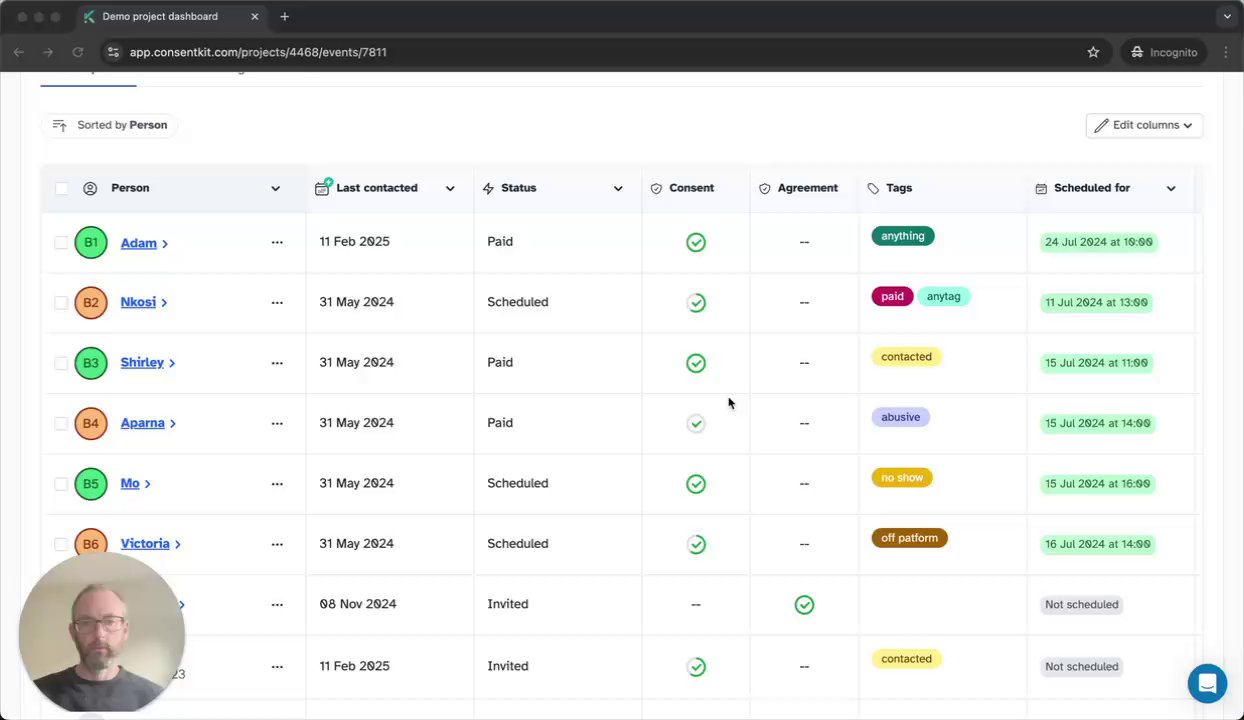Expand Last contacted column chevron
The image size is (1244, 720).
click(450, 188)
